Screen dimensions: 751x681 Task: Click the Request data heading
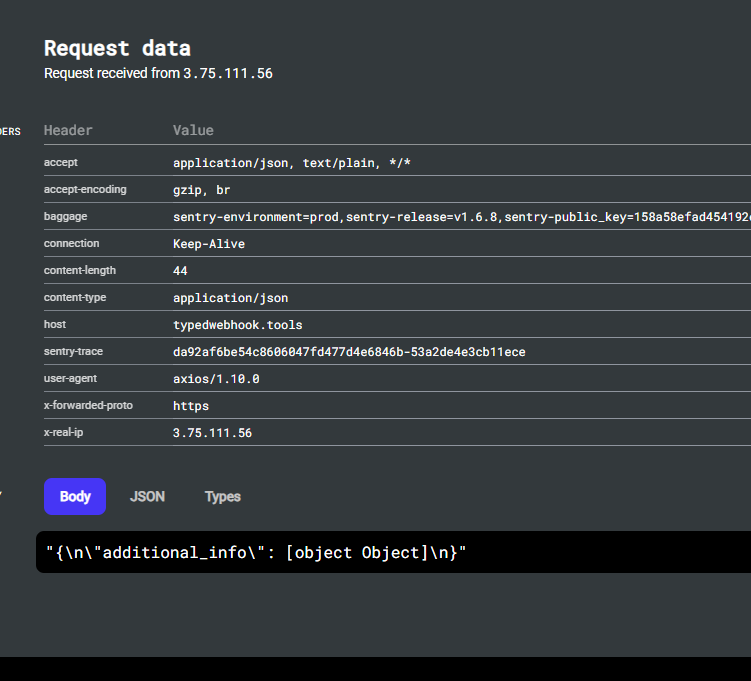117,48
